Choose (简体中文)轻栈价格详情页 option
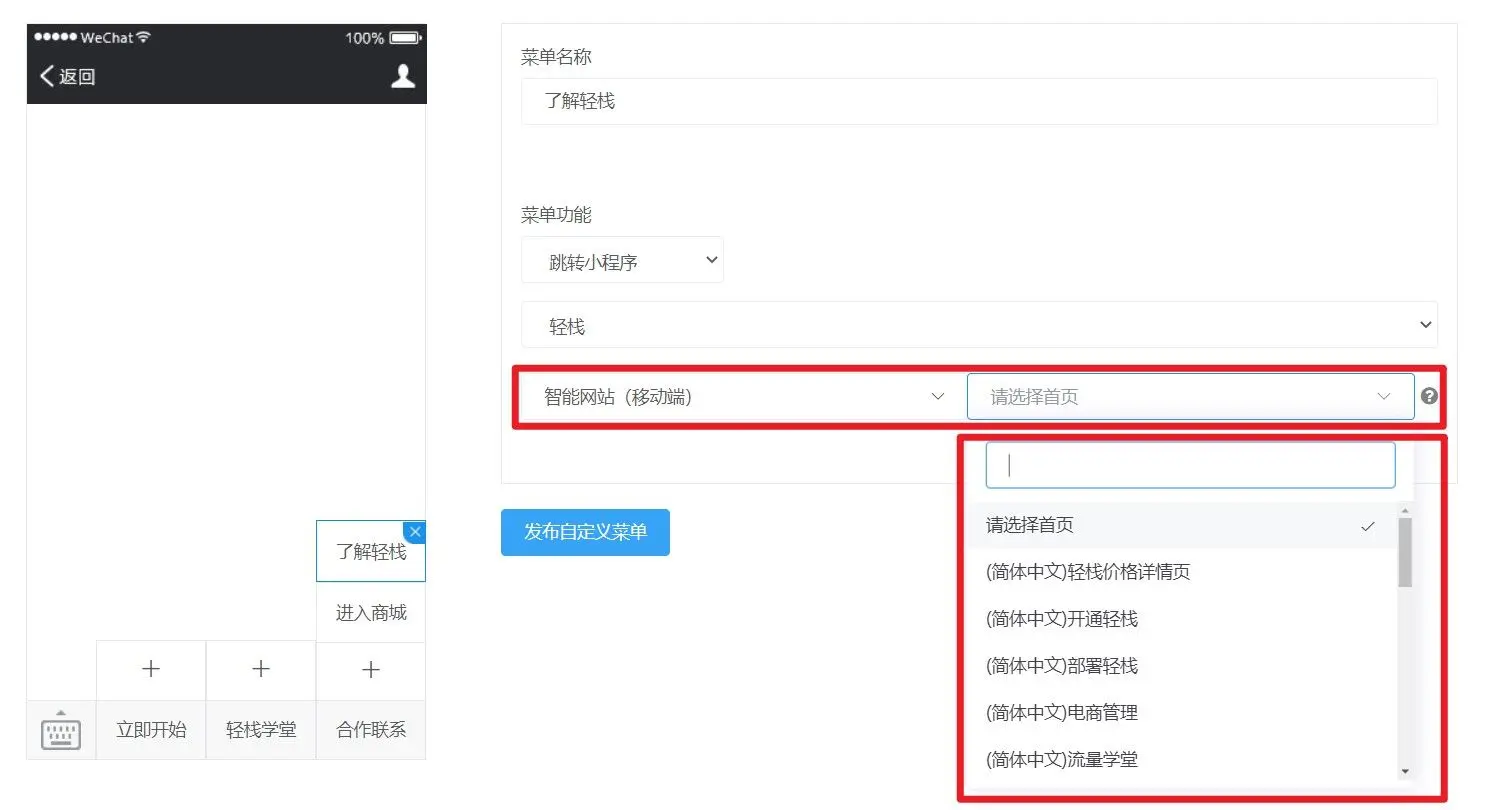Screen dimensions: 1490x810 (1181, 572)
